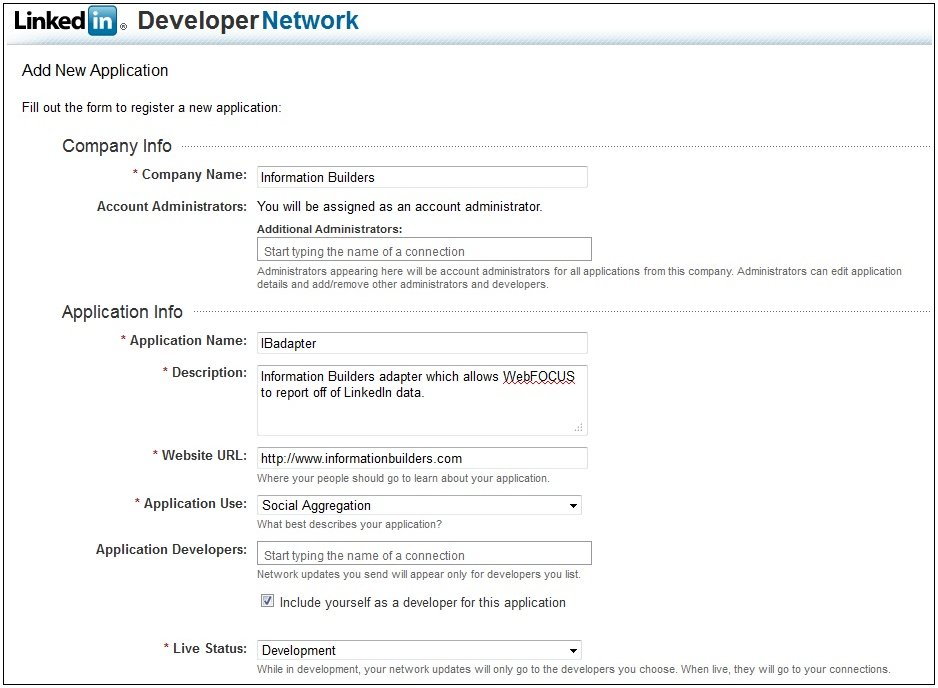Click 'Administrators appearing here' help text
The image size is (938, 688).
tap(579, 278)
